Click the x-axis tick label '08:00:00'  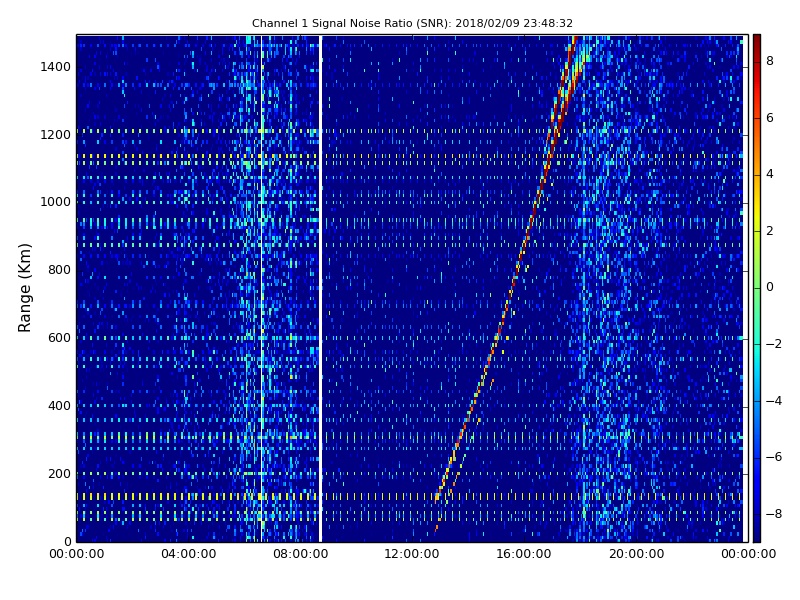[301, 554]
